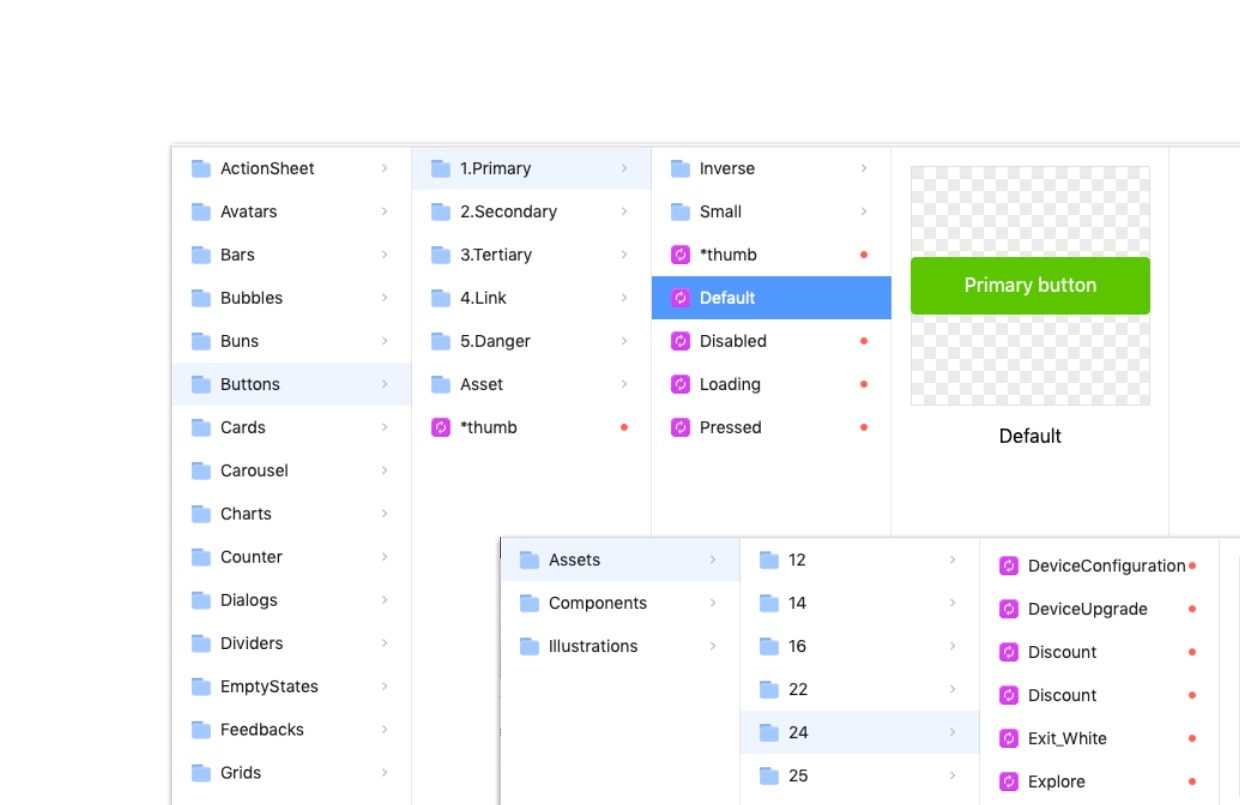
Task: Click the Assets folder icon in lower window
Action: pyautogui.click(x=530, y=560)
